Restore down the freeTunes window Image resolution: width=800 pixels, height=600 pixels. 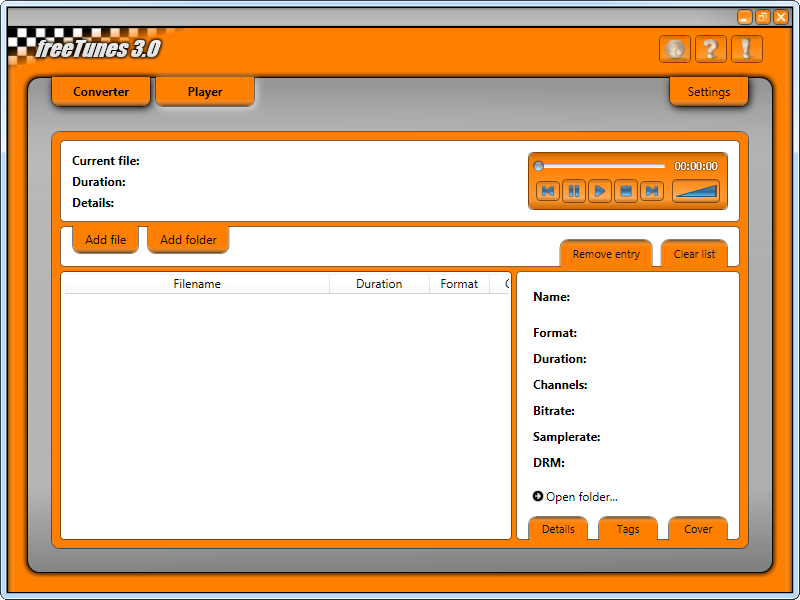click(x=763, y=17)
